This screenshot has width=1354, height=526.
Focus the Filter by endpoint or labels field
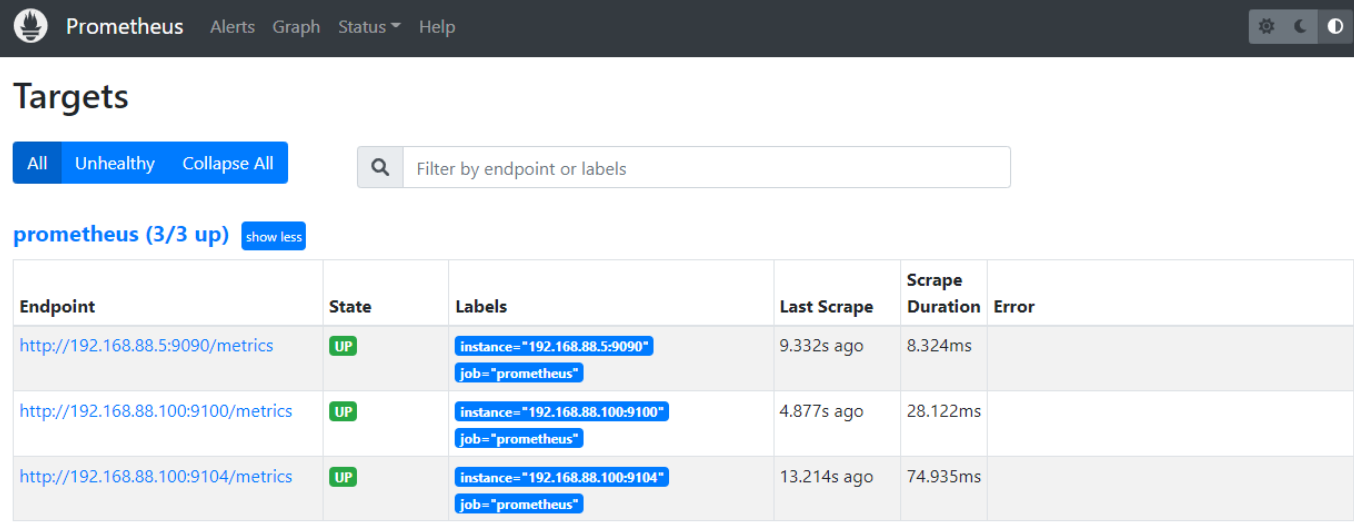[x=706, y=168]
